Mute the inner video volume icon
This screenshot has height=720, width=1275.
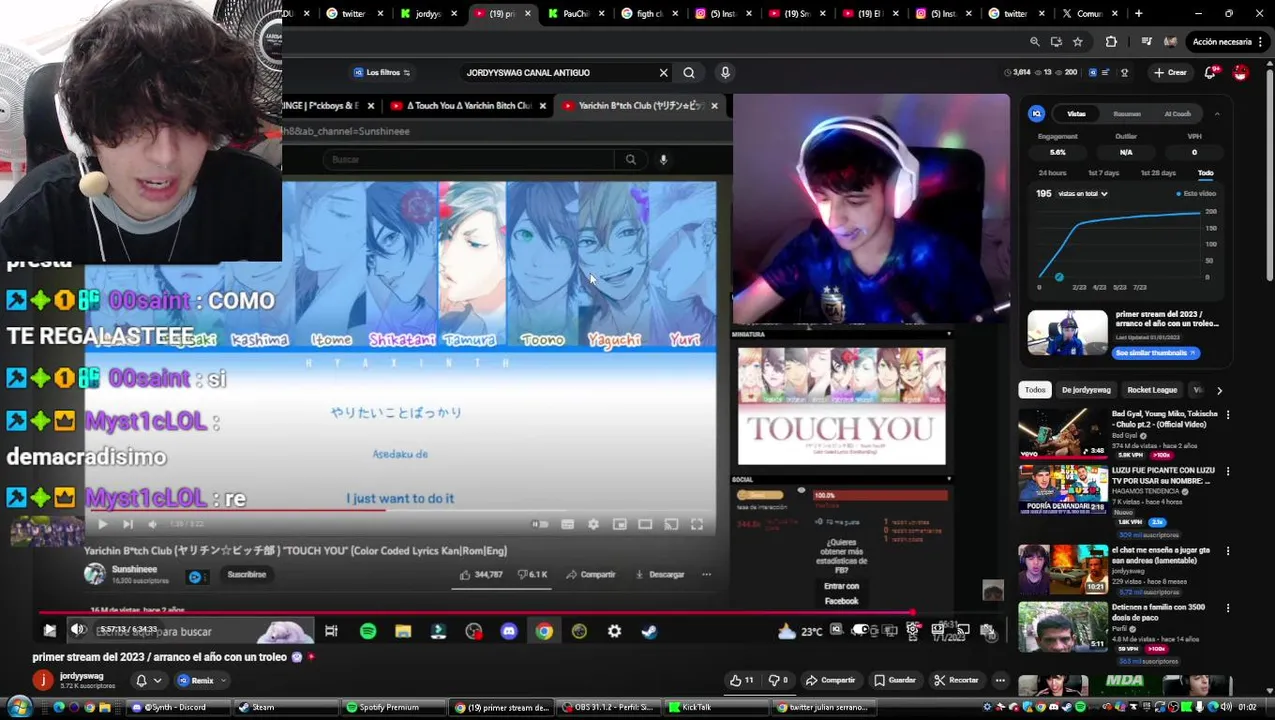click(x=152, y=524)
